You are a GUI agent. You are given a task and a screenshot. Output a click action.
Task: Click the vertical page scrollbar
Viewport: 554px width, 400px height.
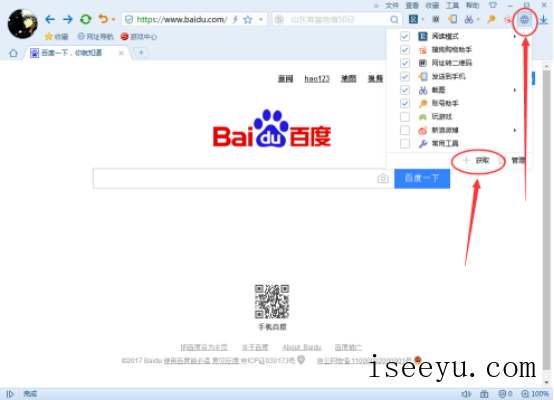[x=547, y=219]
